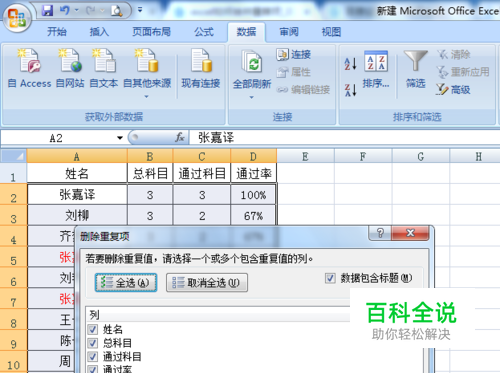Click 重新应用 reapply filter
500x373 pixels.
coord(463,72)
